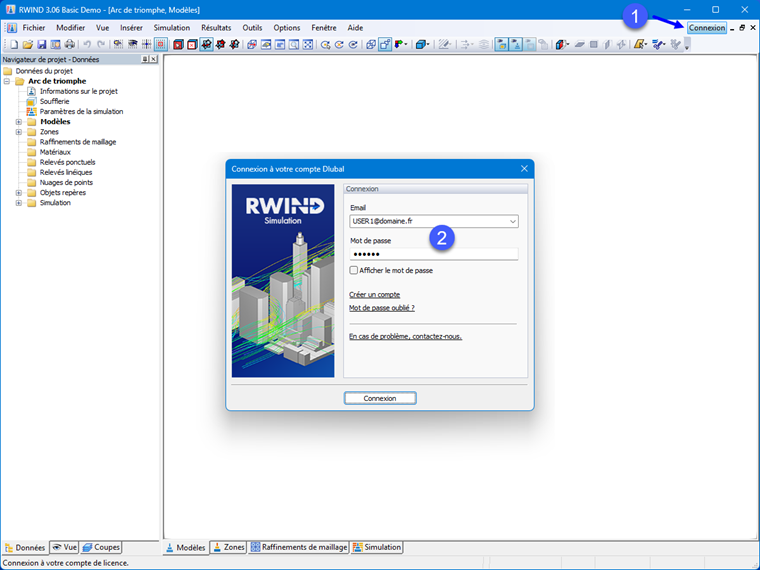Screen dimensions: 760x570
Task: Click the Créer un compte link
Action: [375, 295]
